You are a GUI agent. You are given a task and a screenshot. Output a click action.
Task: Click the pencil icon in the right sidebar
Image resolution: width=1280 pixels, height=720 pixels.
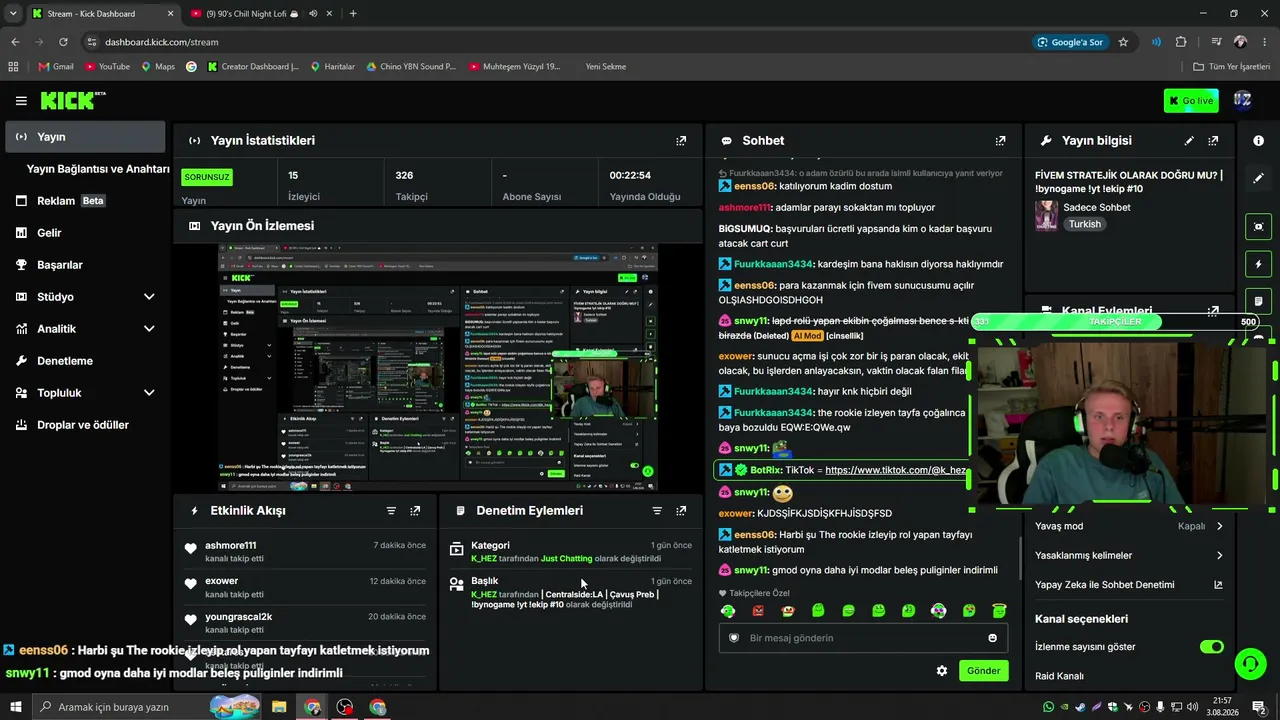pyautogui.click(x=1258, y=178)
